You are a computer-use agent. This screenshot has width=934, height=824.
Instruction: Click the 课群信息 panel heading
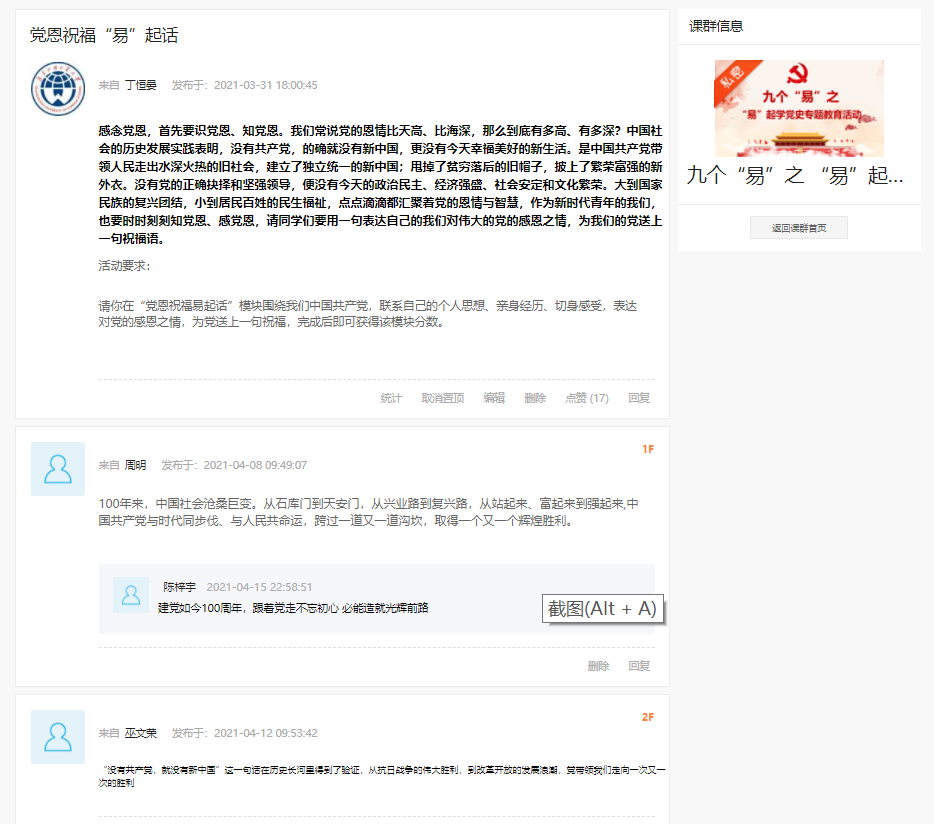716,26
